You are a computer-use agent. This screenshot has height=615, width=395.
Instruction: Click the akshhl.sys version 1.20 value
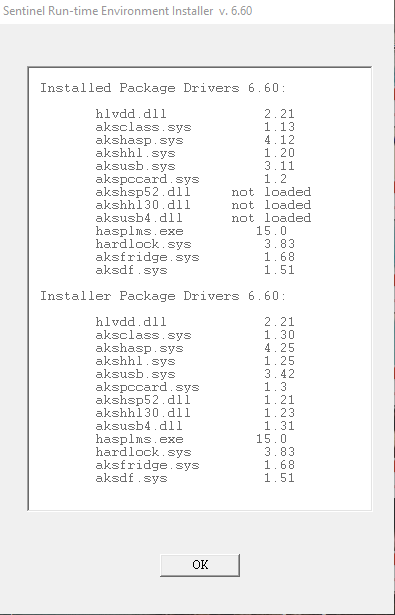279,153
